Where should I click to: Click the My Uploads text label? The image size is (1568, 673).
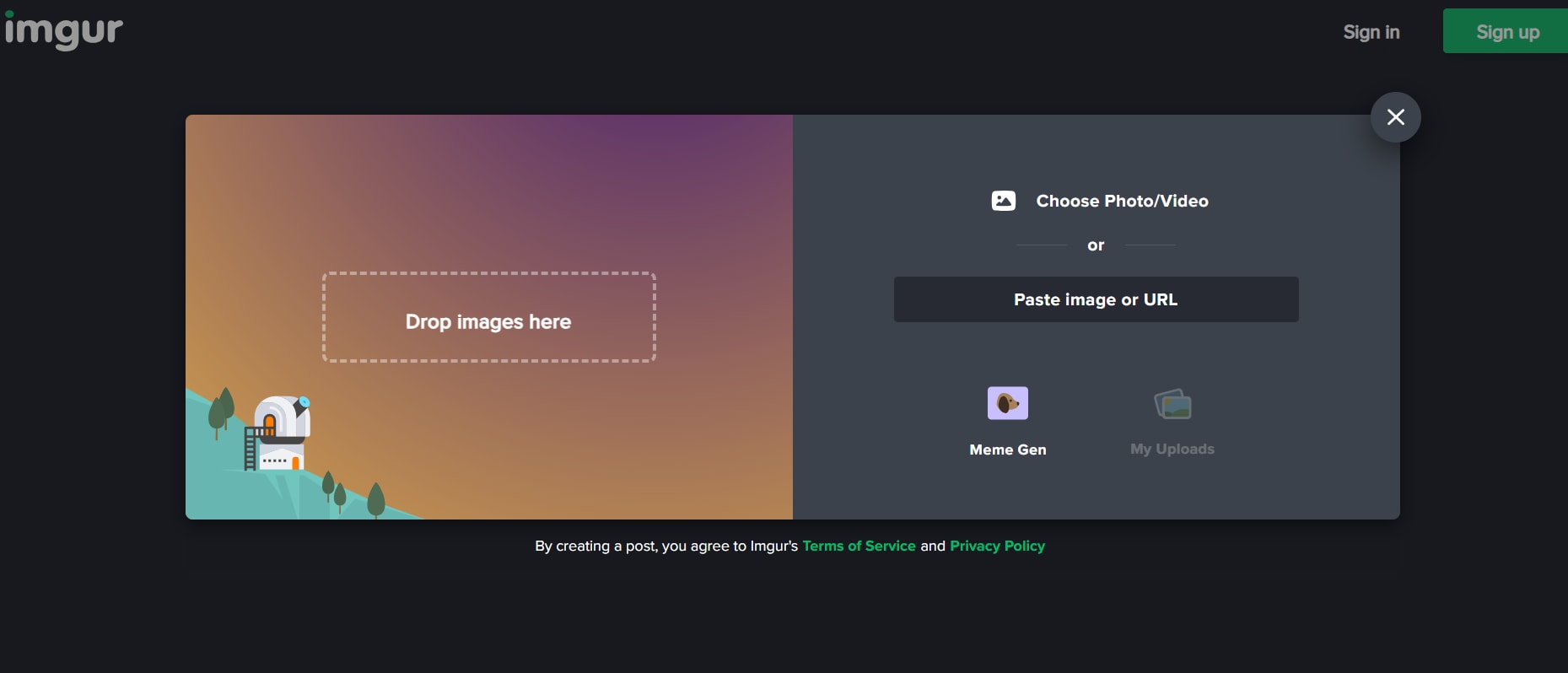(1172, 449)
